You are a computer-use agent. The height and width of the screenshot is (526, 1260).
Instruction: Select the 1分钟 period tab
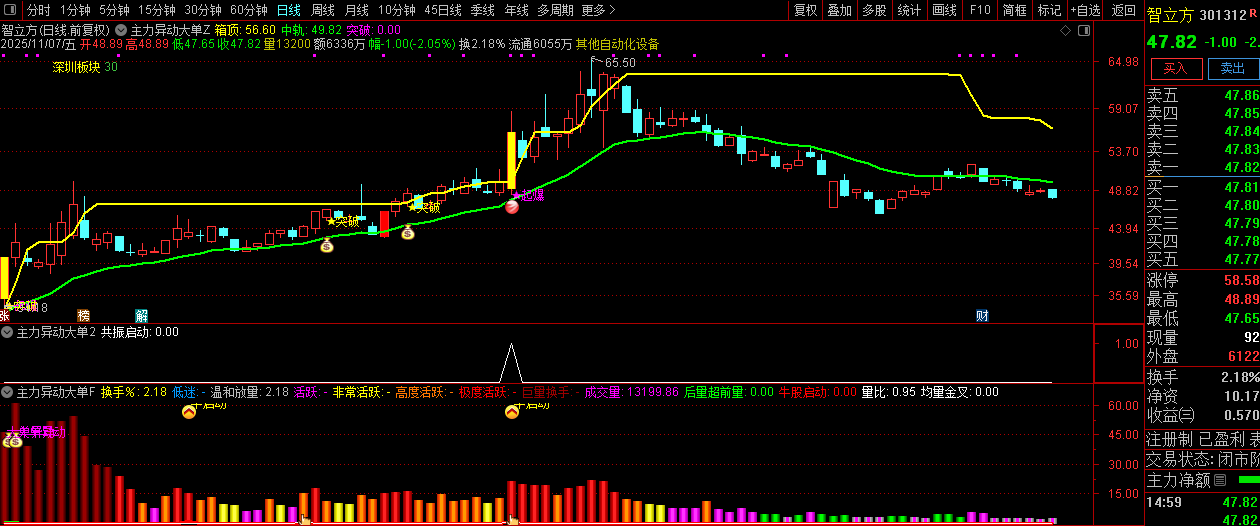click(x=75, y=10)
